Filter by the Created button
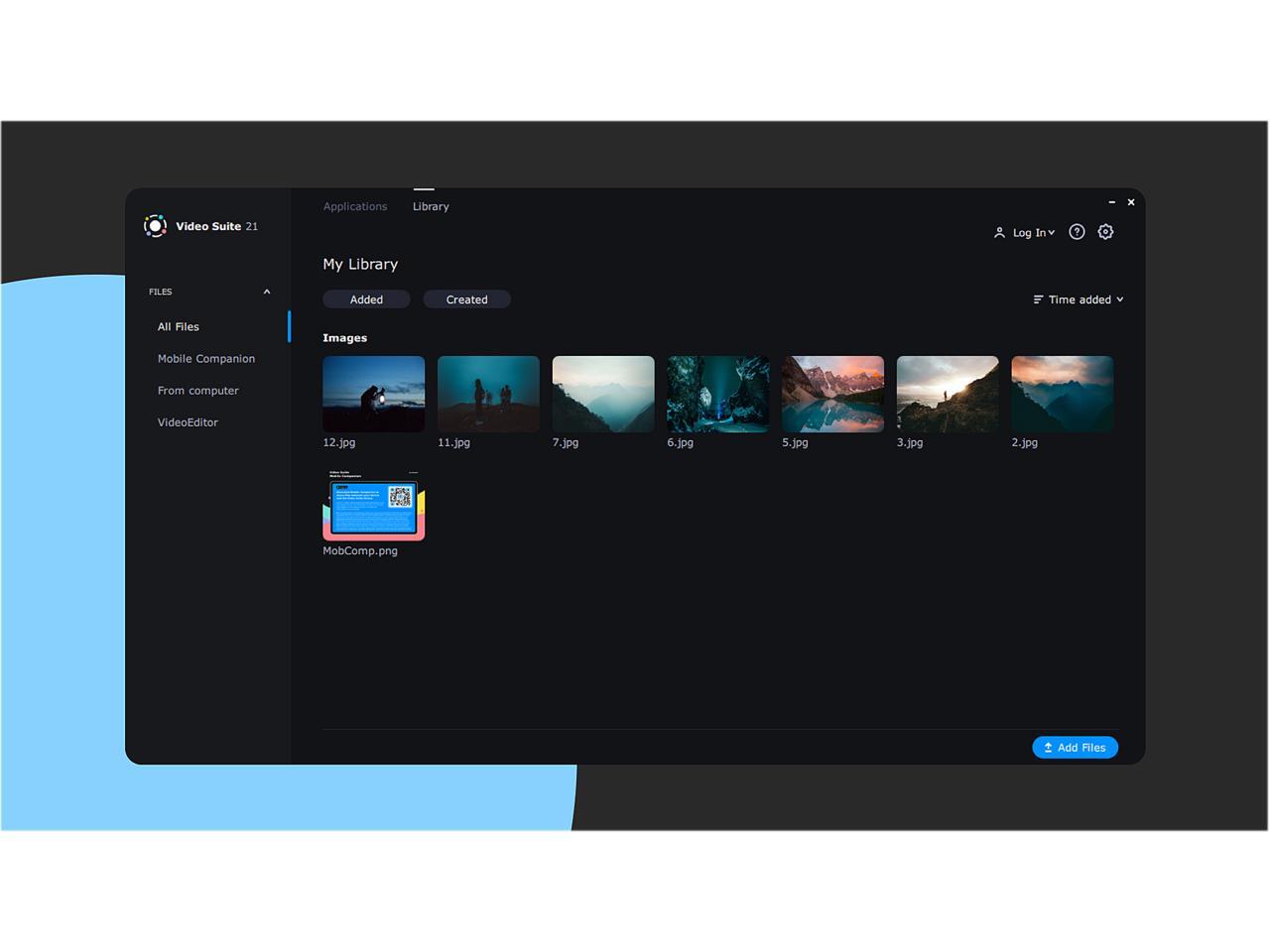The image size is (1270, 952). click(x=466, y=299)
